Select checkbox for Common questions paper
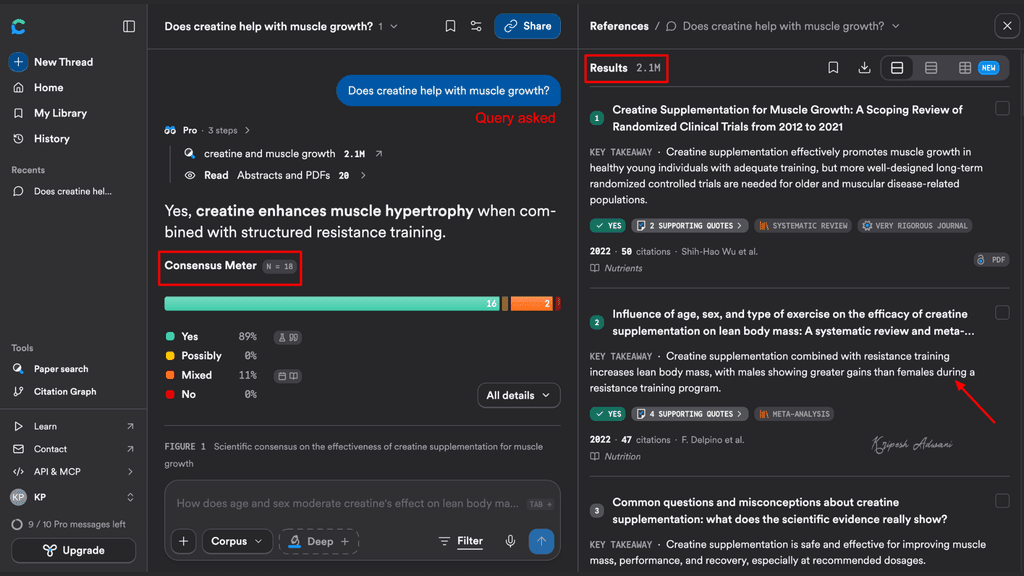 click(x=1002, y=501)
